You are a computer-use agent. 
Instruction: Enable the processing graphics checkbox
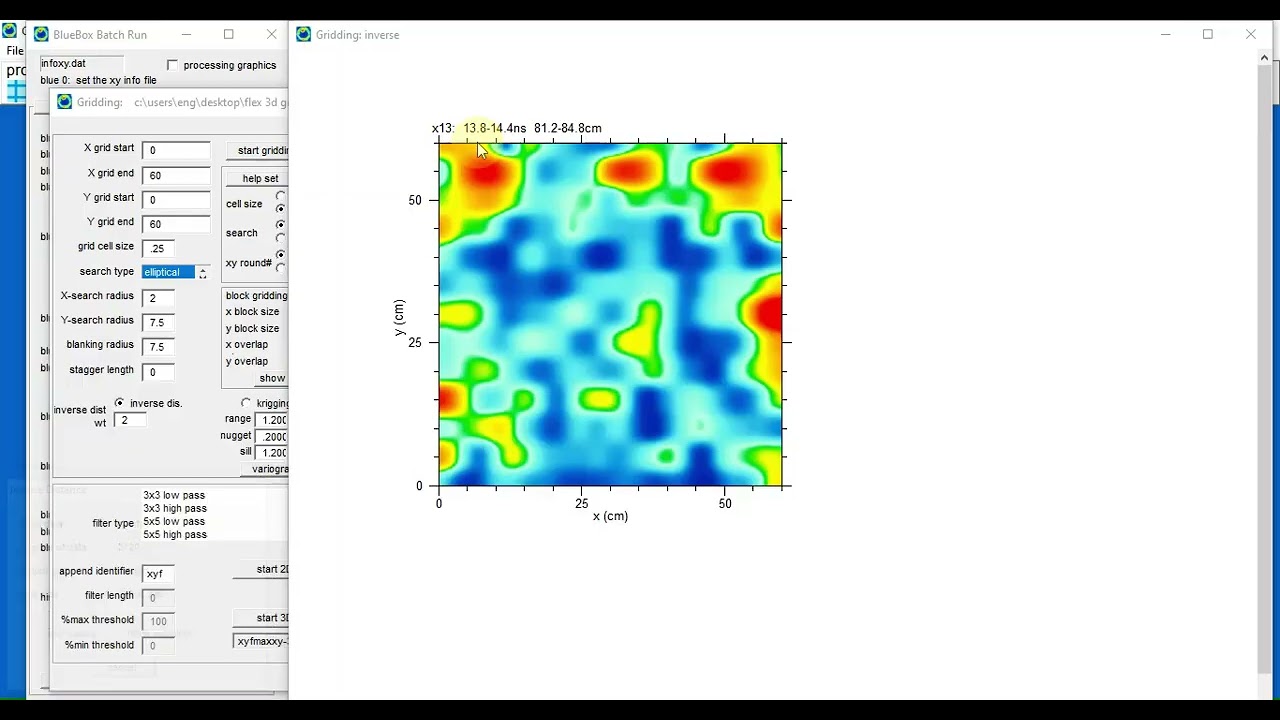click(x=173, y=65)
